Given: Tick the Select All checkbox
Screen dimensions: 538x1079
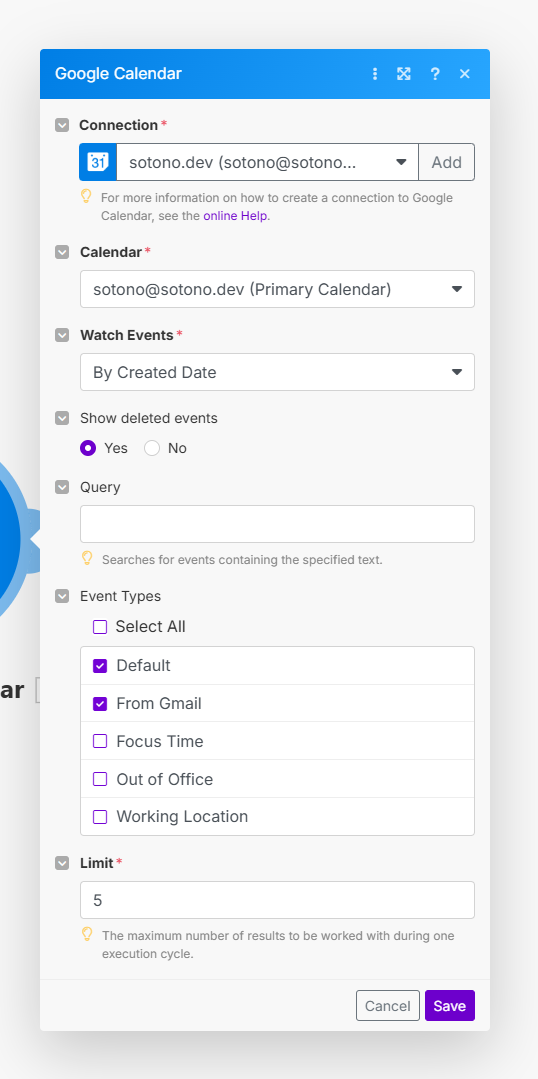Looking at the screenshot, I should coord(100,627).
